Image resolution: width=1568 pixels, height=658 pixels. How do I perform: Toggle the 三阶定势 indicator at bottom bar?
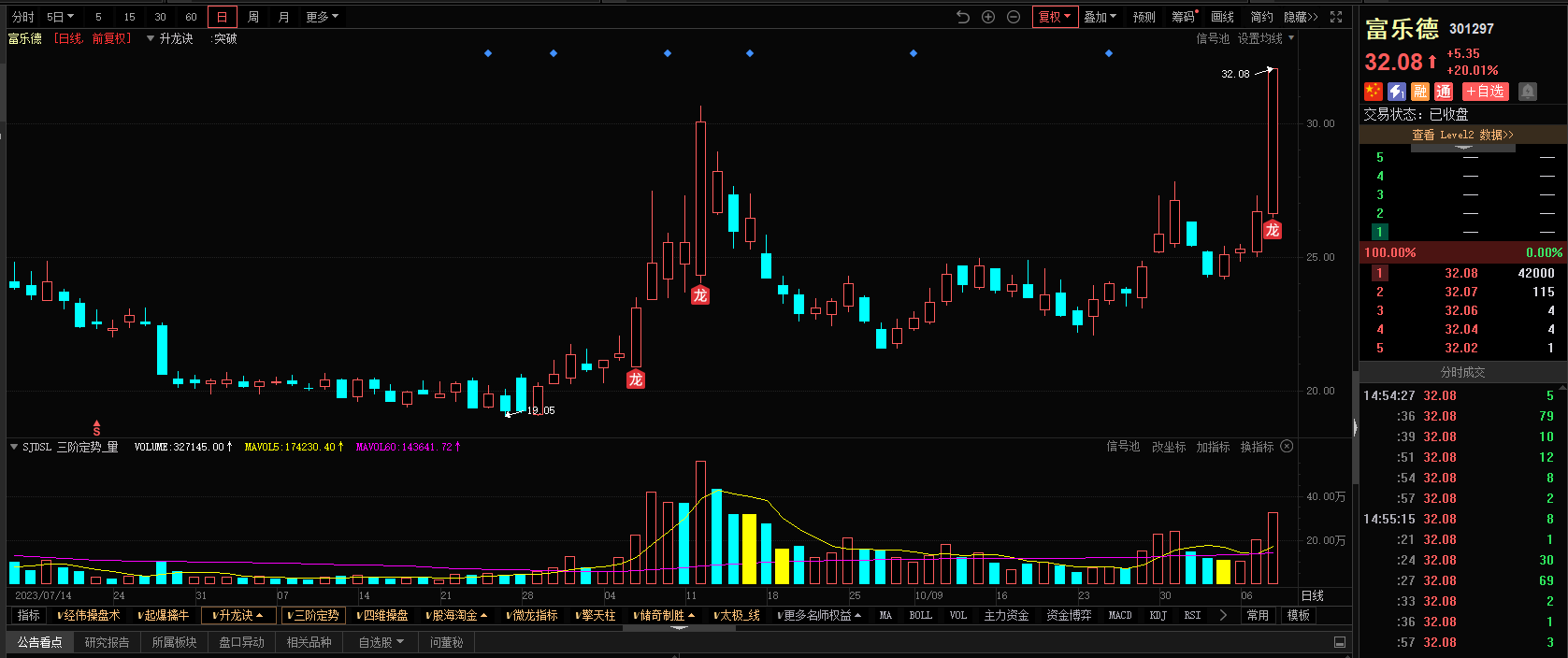[313, 615]
